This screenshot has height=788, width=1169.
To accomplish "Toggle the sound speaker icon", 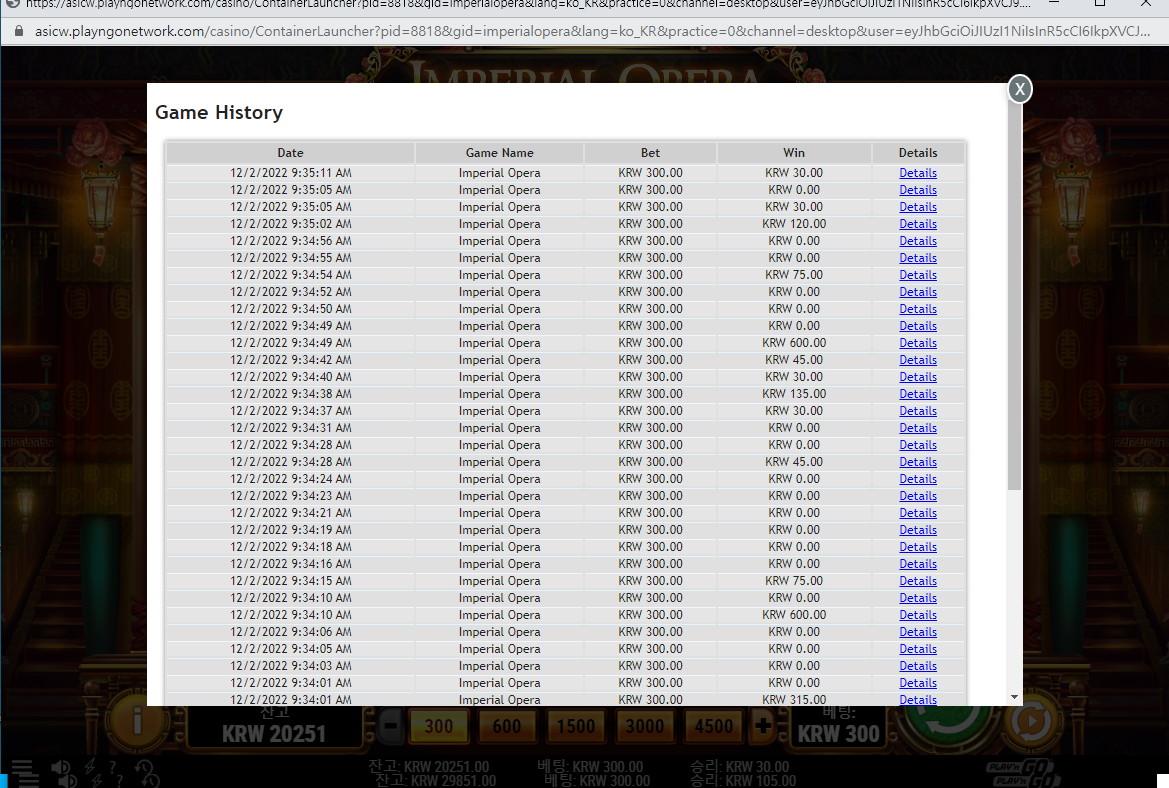I will point(60,769).
